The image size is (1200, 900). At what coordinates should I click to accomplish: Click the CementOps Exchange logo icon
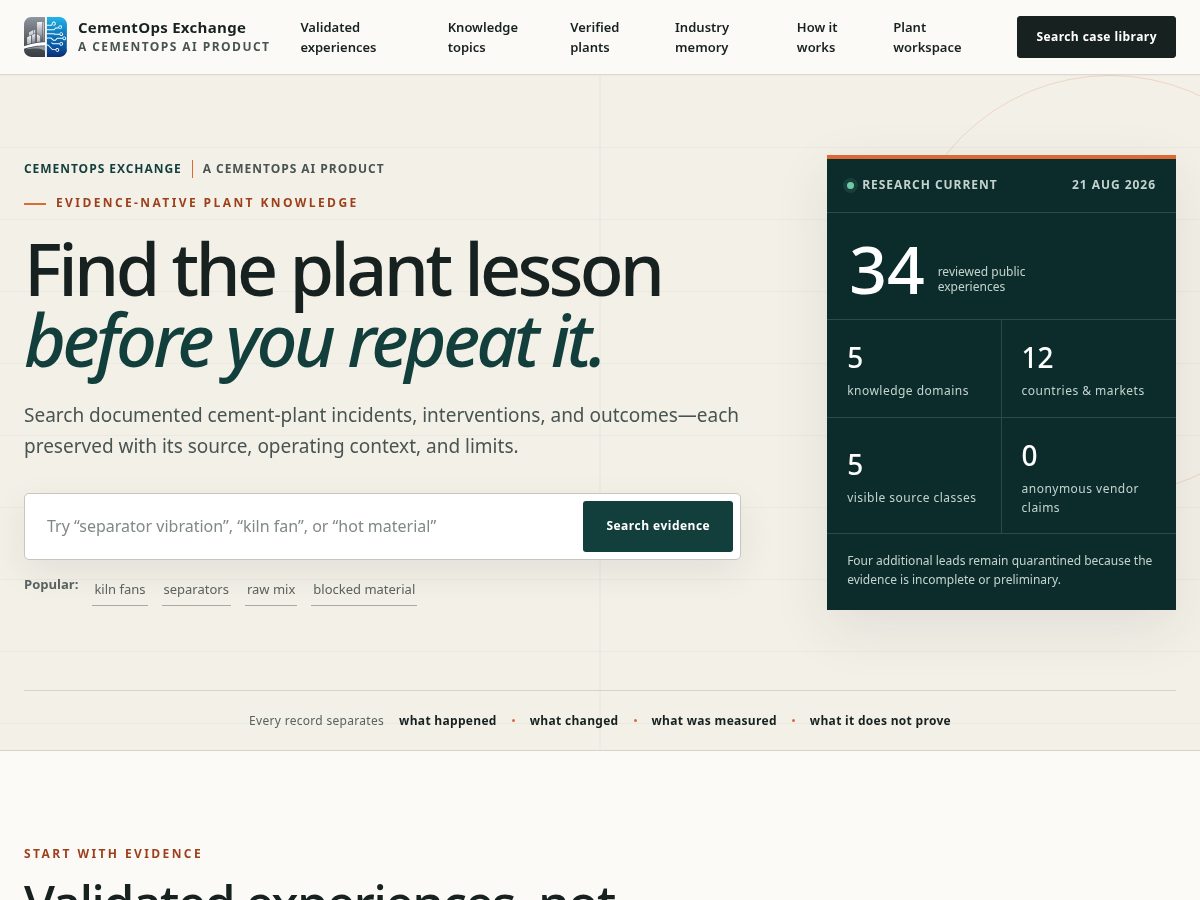45,37
